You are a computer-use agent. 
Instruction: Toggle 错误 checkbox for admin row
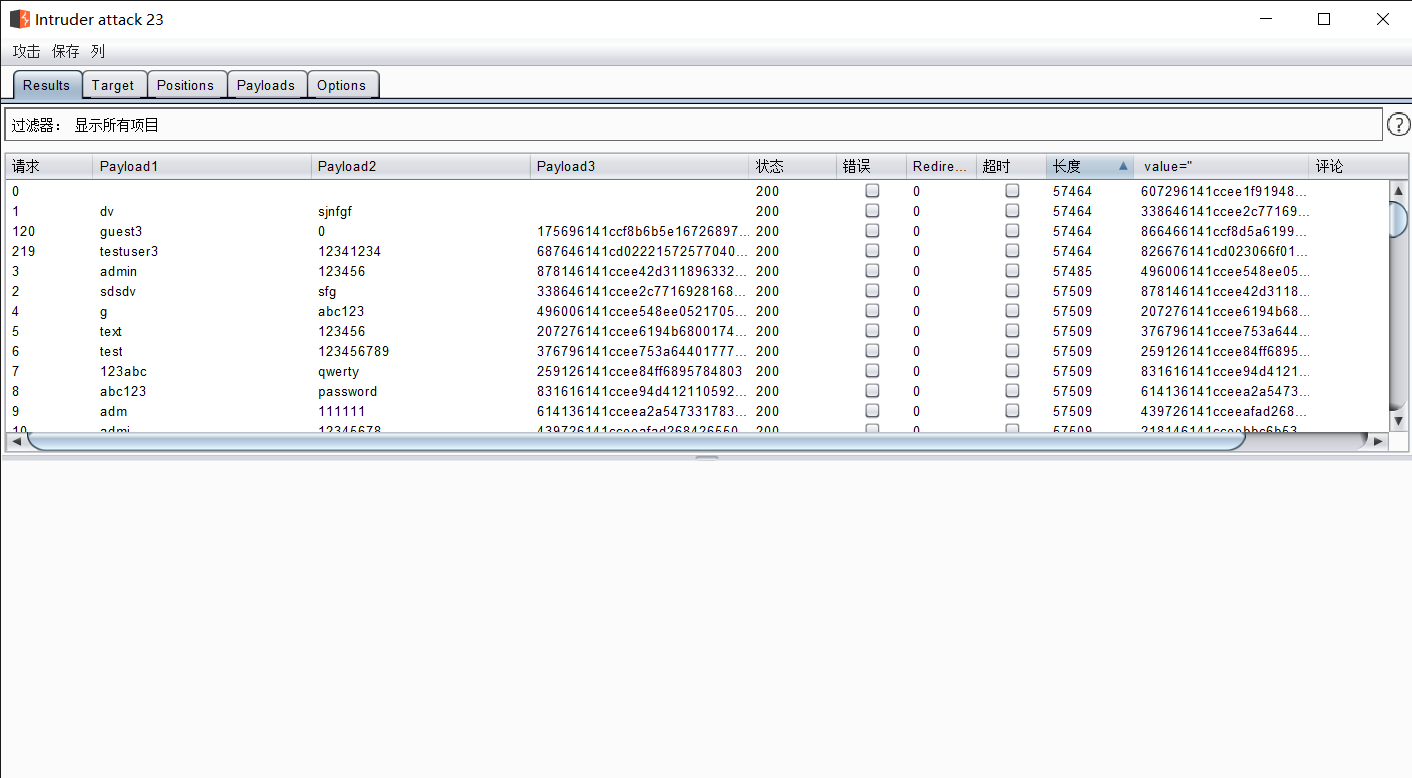click(873, 271)
